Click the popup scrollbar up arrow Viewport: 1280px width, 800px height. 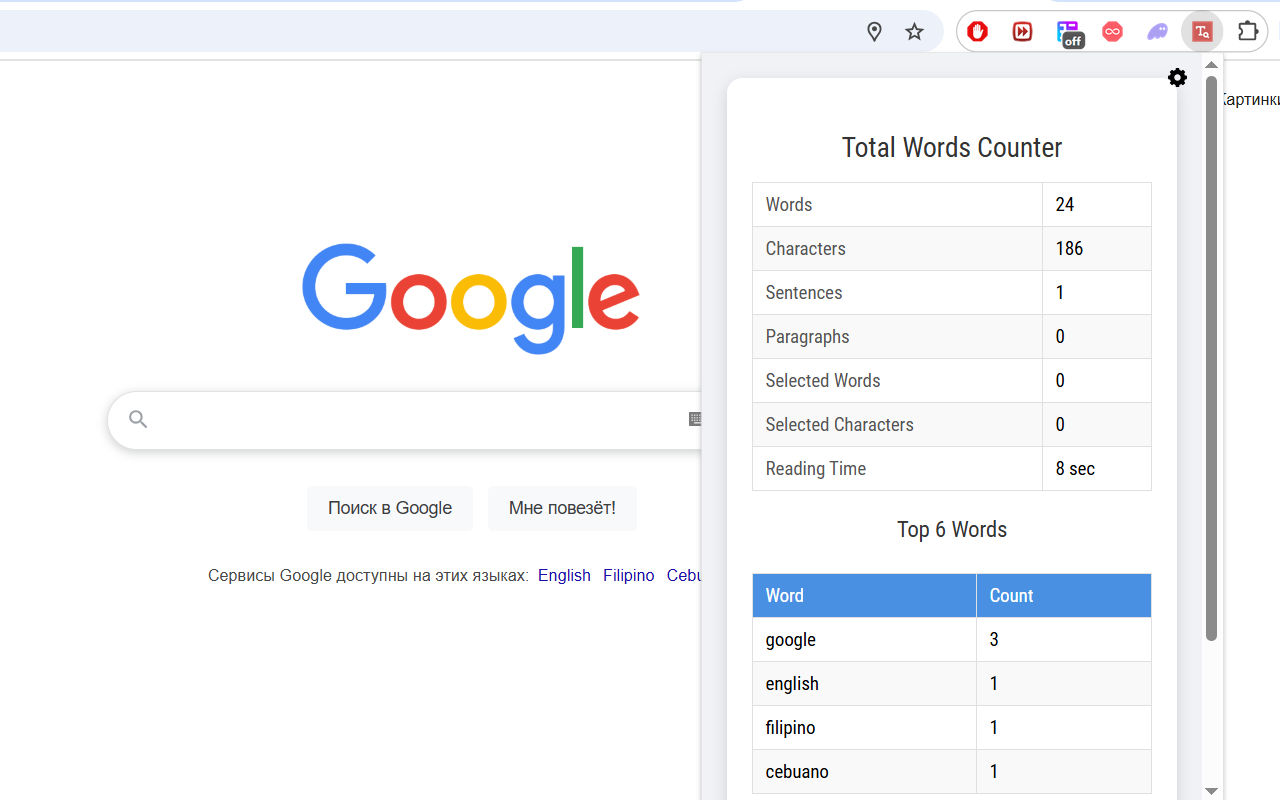(x=1211, y=65)
